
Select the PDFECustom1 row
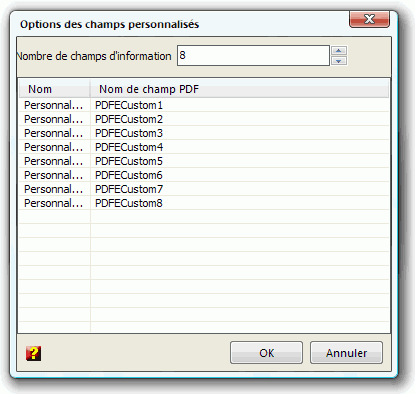204,105
